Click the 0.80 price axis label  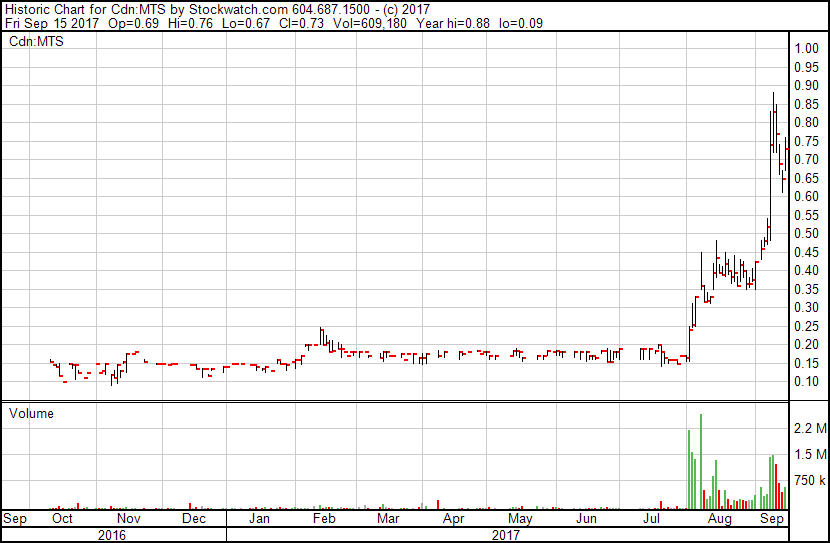(x=806, y=122)
